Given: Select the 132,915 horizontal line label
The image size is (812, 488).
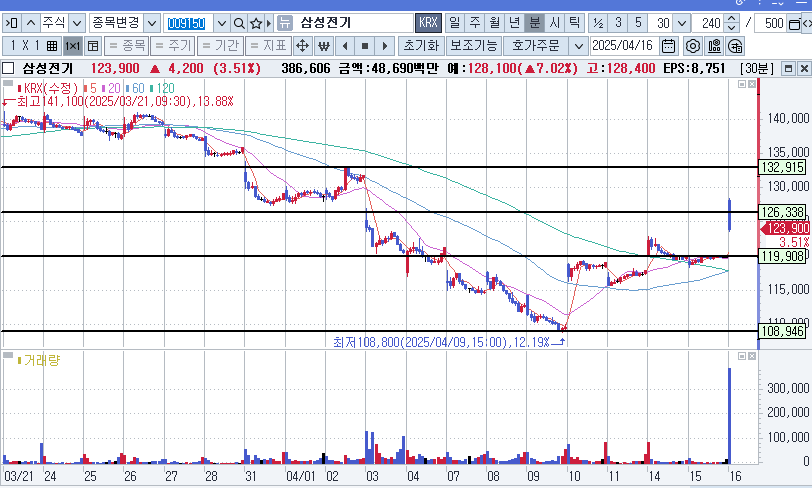Looking at the screenshot, I should [x=782, y=167].
